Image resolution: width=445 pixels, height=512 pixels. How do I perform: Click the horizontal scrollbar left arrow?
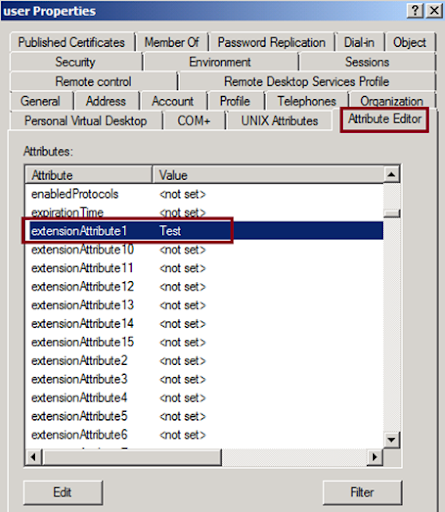(x=33, y=457)
